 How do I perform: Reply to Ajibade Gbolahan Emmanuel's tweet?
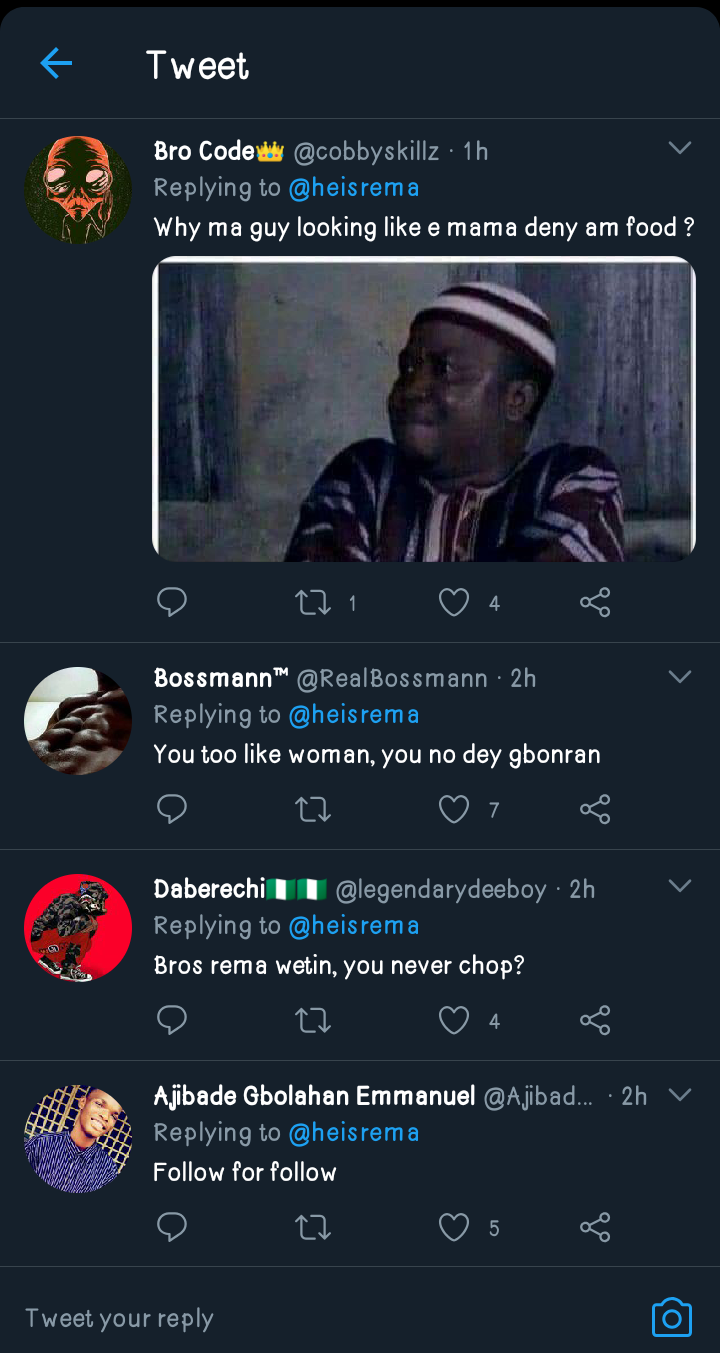point(172,1227)
